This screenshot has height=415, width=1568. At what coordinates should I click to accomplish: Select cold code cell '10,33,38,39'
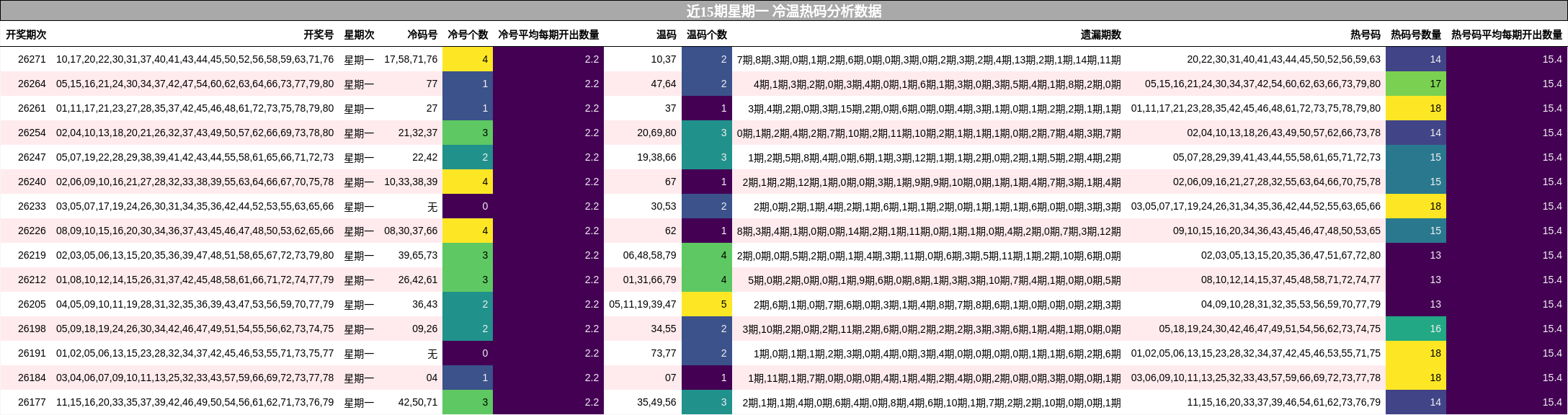411,182
